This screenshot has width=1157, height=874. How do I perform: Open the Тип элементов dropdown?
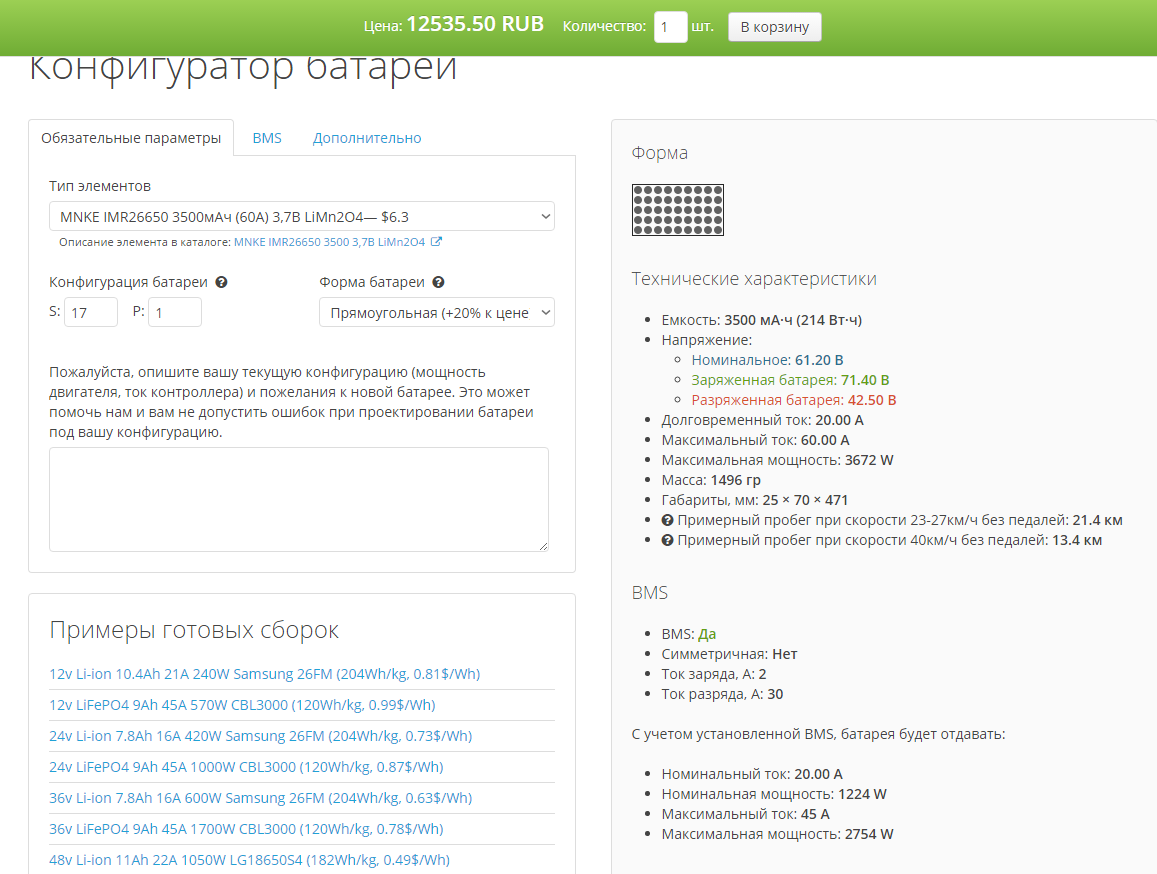(x=301, y=216)
